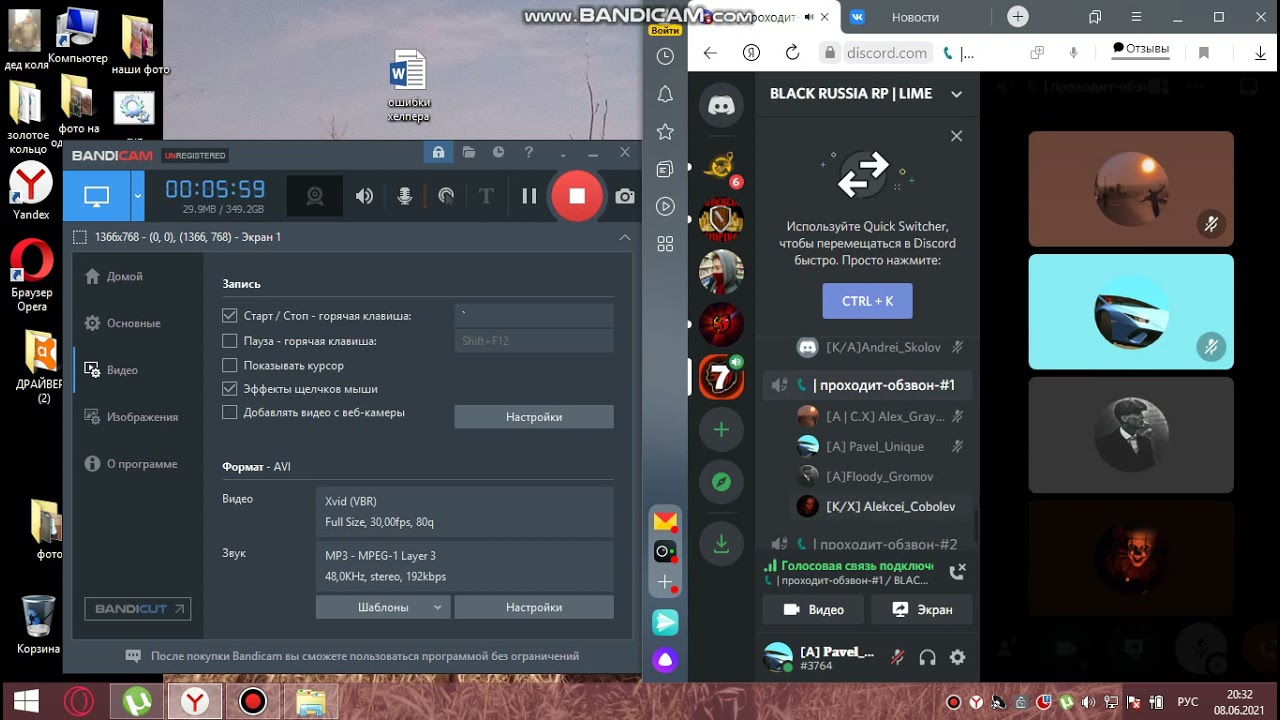
Task: Click the Старт / Стоп hotkey field
Action: pos(534,316)
